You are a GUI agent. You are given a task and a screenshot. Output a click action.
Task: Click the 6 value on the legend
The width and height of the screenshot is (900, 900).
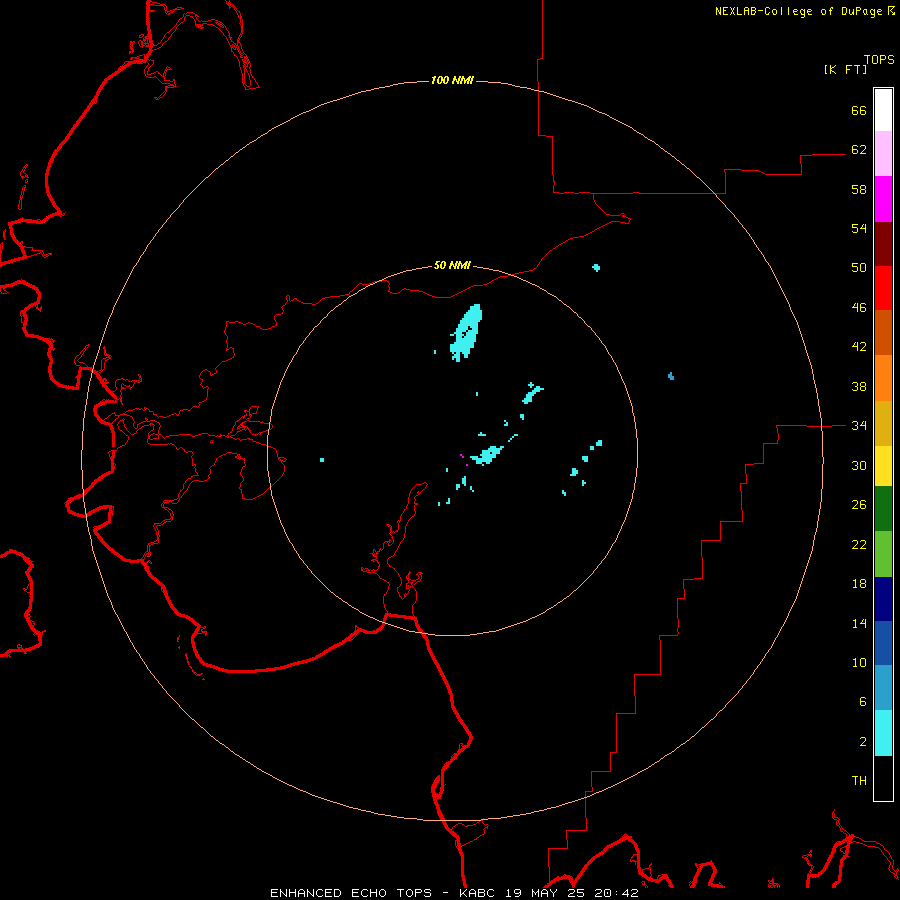point(863,701)
